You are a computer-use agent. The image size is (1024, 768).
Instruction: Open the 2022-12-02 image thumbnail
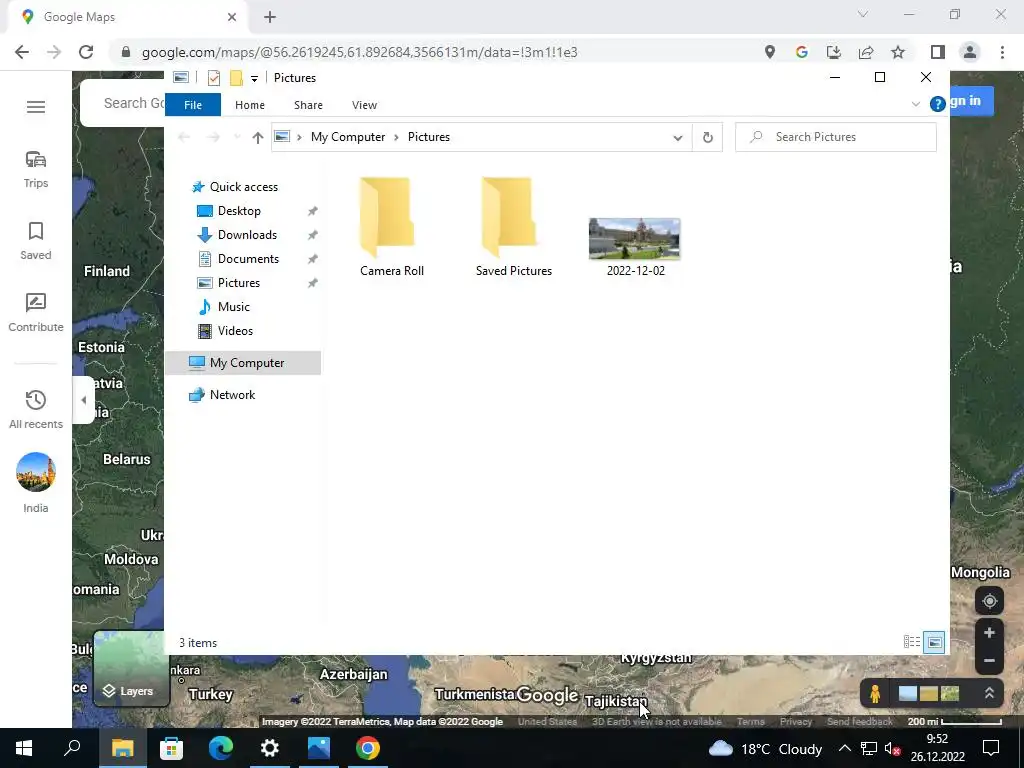[634, 239]
